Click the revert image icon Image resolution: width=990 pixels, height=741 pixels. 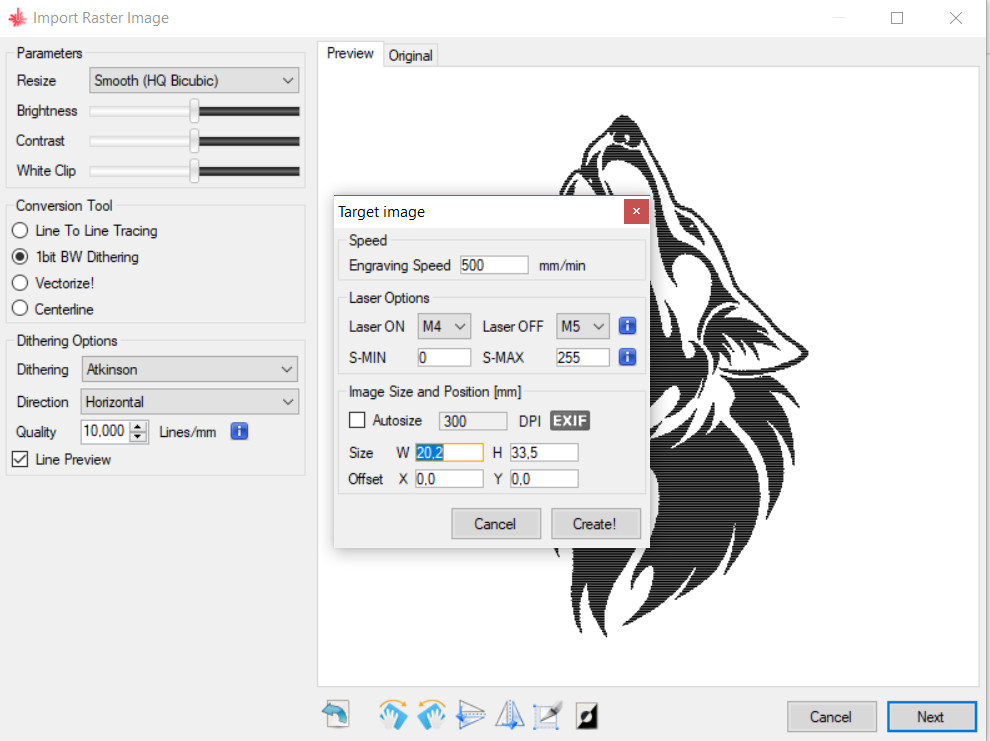335,714
